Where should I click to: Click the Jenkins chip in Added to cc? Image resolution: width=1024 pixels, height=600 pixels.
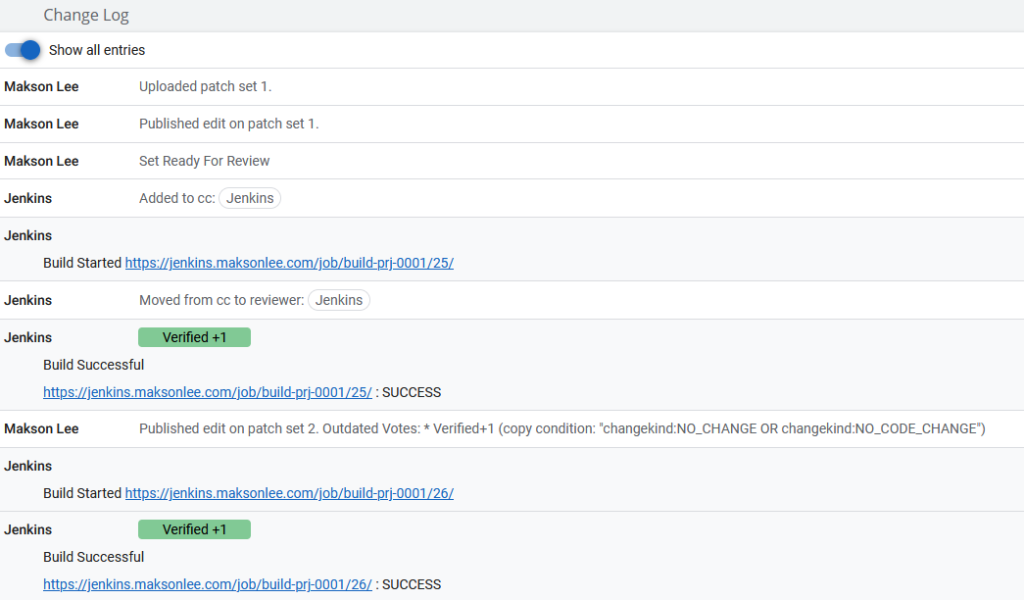[250, 198]
